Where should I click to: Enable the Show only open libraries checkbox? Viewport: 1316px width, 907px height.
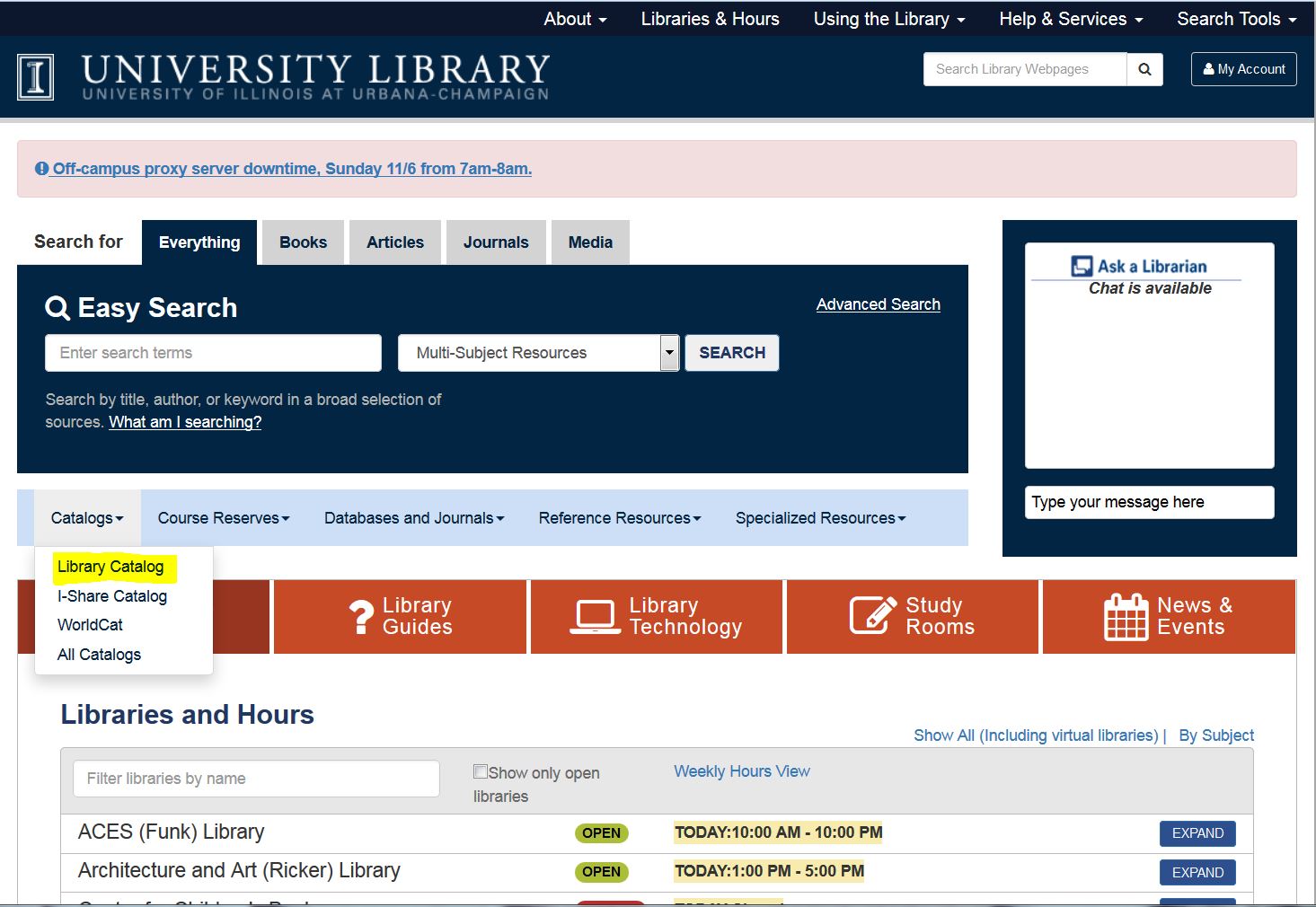coord(481,771)
